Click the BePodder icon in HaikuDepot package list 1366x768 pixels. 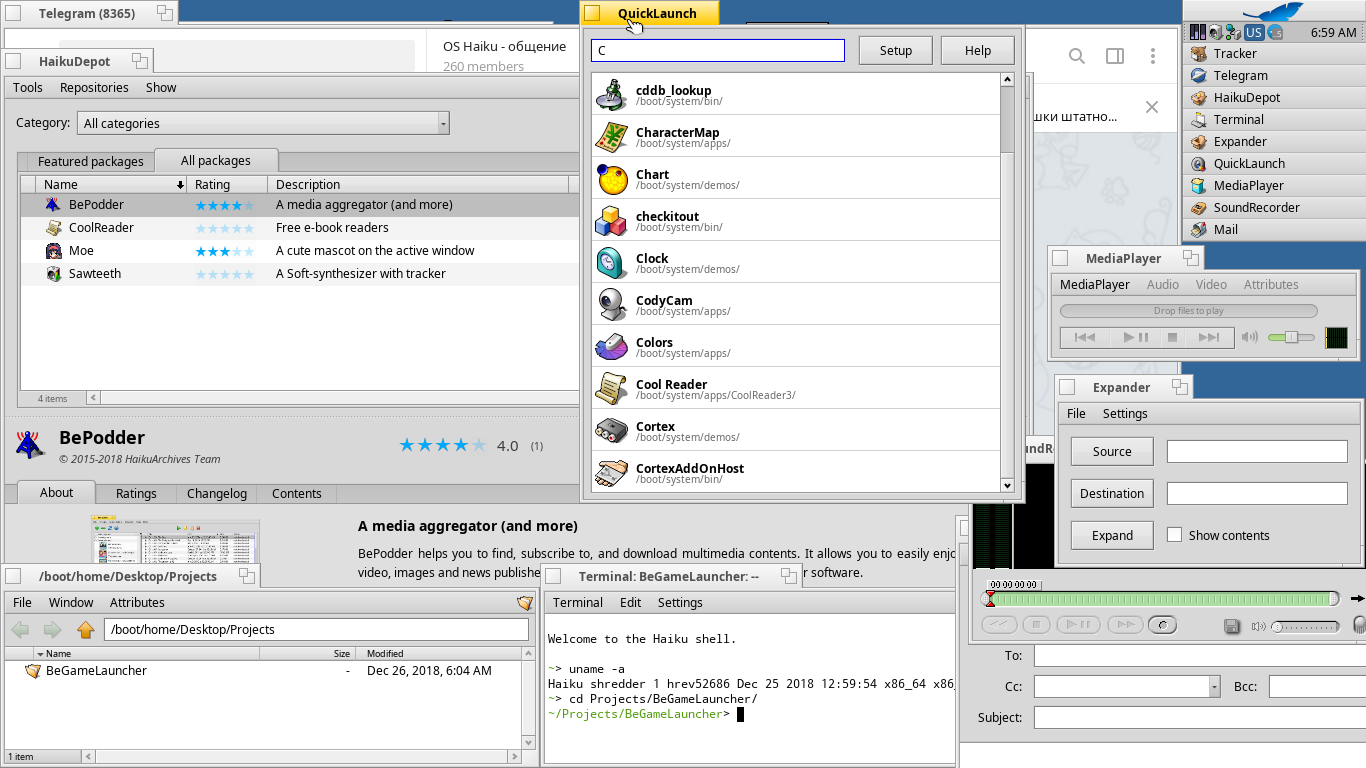coord(54,205)
